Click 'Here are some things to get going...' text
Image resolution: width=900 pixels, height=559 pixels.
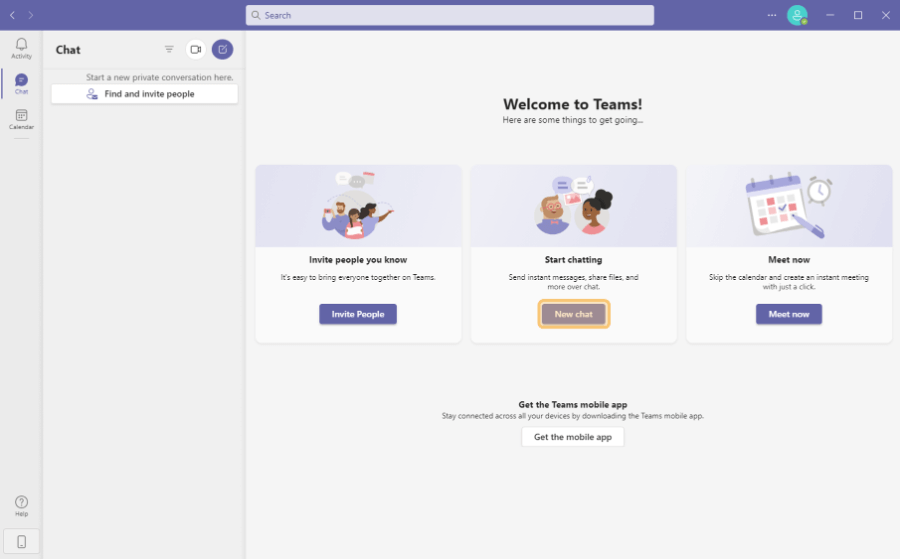tap(573, 120)
